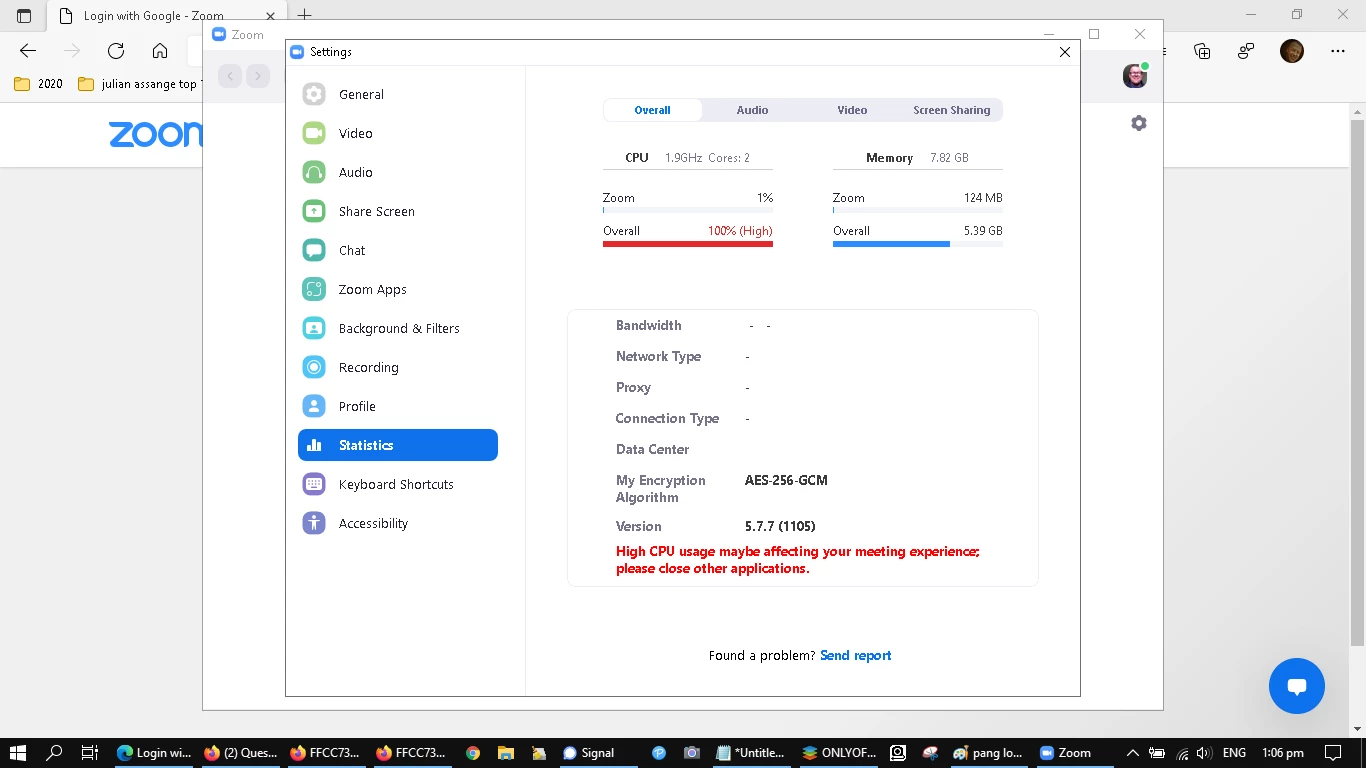Open a new Edge browser tab
1366x768 pixels.
[x=305, y=16]
